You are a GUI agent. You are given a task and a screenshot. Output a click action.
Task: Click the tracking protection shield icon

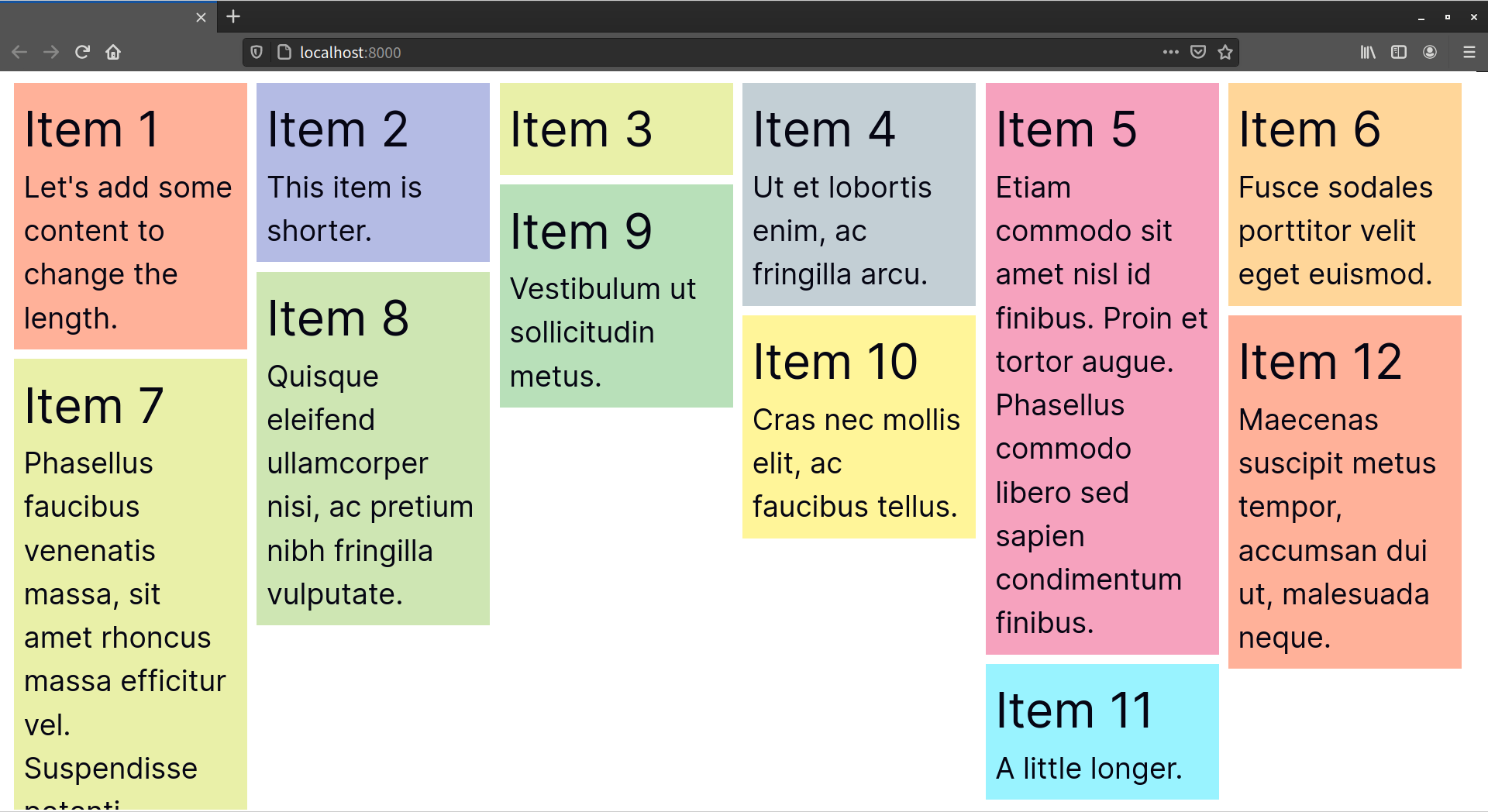click(x=257, y=52)
